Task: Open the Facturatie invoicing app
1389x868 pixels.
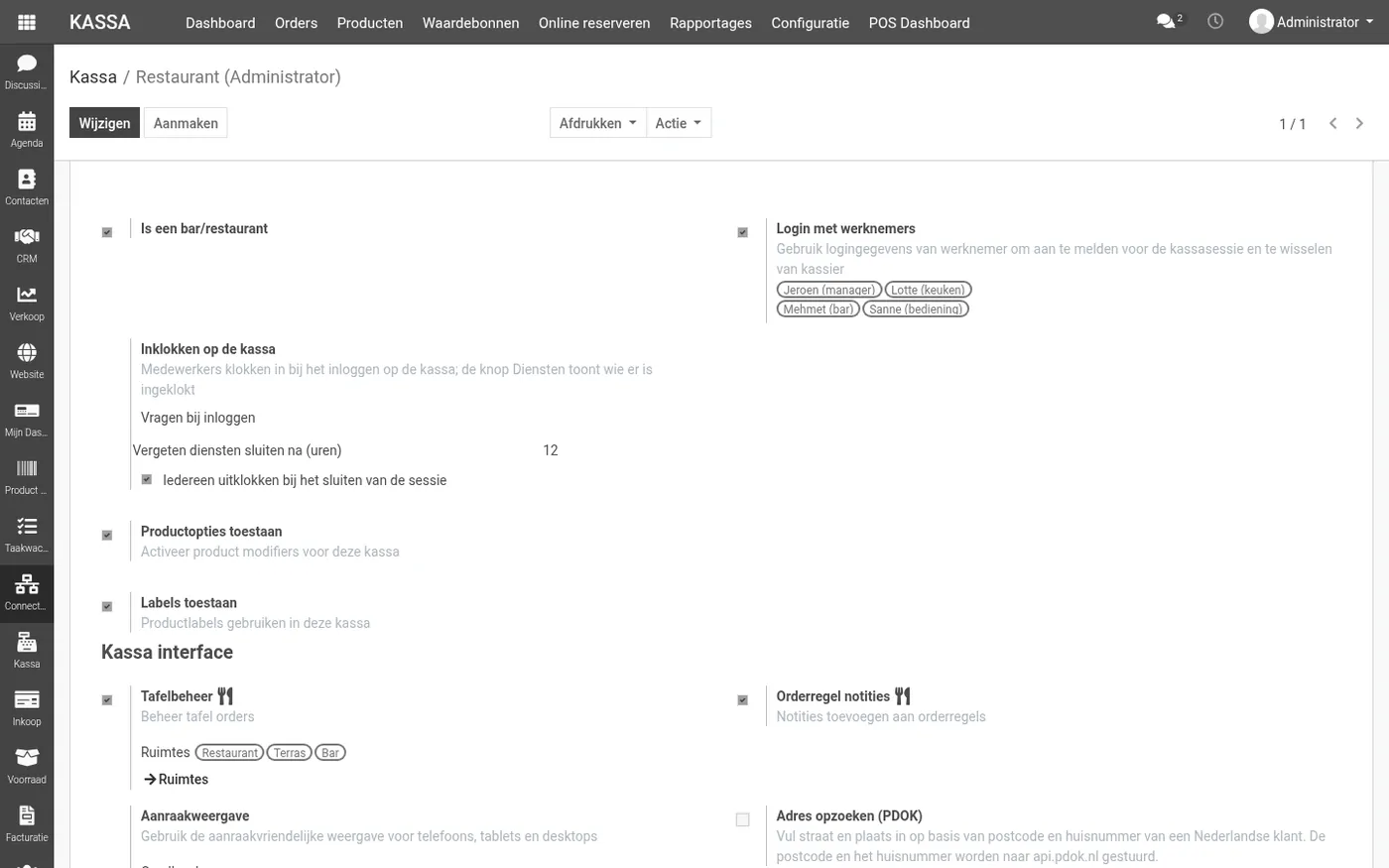Action: click(x=27, y=823)
